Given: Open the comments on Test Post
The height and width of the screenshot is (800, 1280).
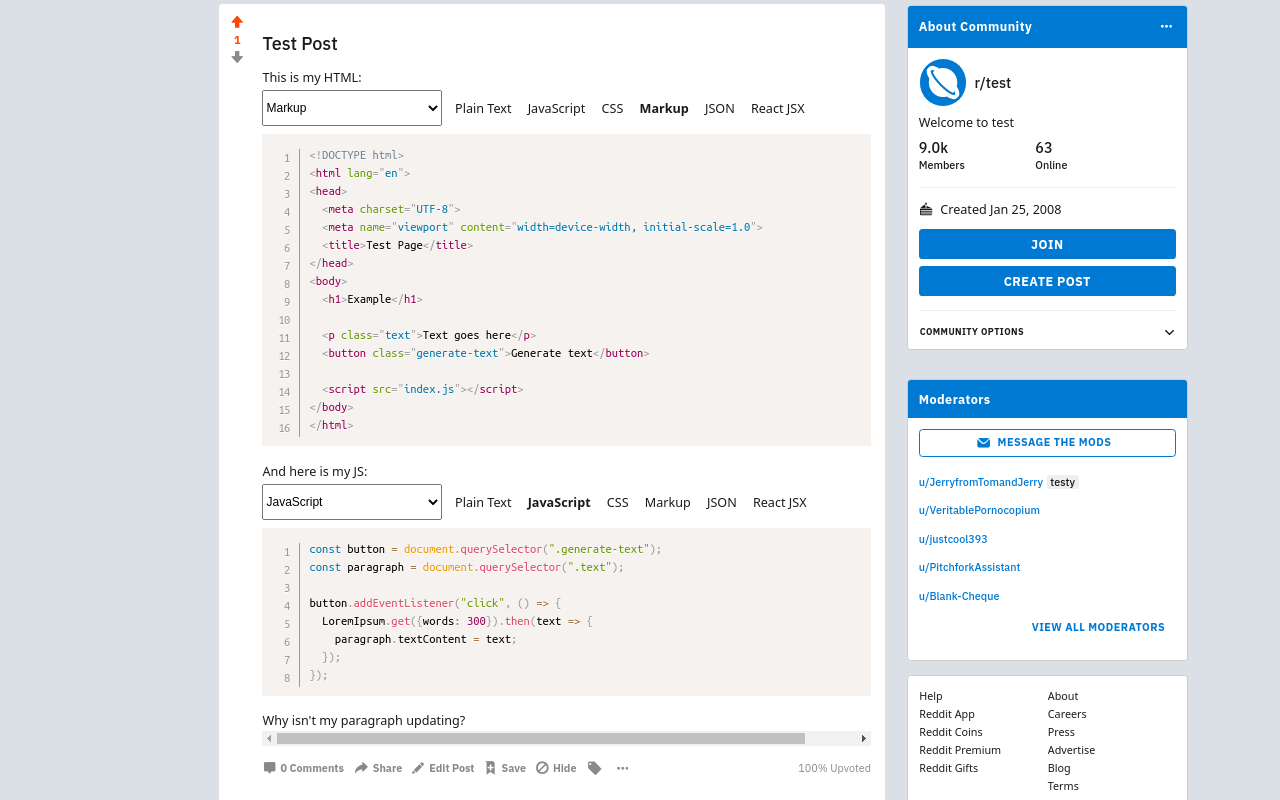Looking at the screenshot, I should [x=303, y=768].
